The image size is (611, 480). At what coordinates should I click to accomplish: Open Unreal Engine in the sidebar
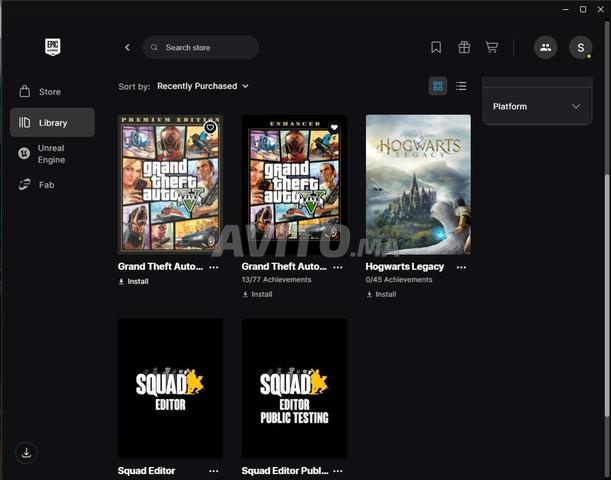(x=52, y=154)
